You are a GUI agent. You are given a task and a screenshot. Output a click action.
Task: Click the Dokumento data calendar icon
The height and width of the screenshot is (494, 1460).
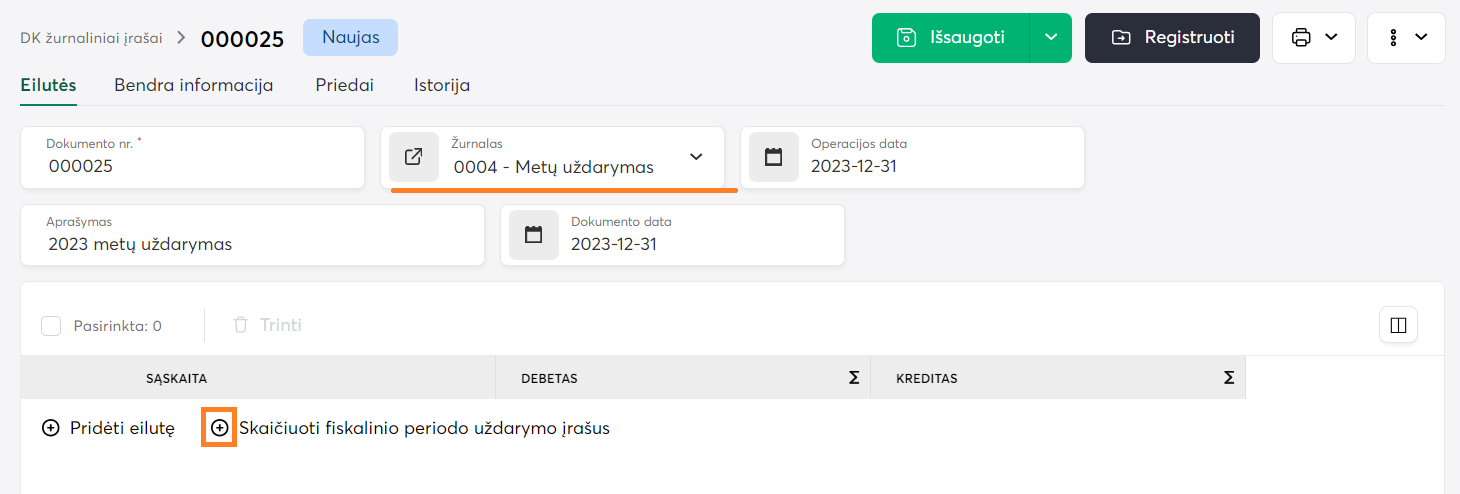[x=533, y=235]
